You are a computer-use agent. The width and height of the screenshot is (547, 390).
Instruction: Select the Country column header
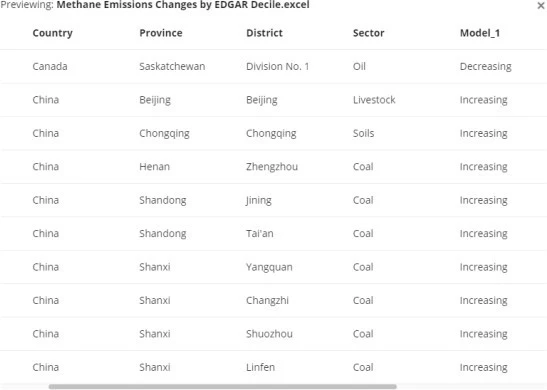[53, 33]
